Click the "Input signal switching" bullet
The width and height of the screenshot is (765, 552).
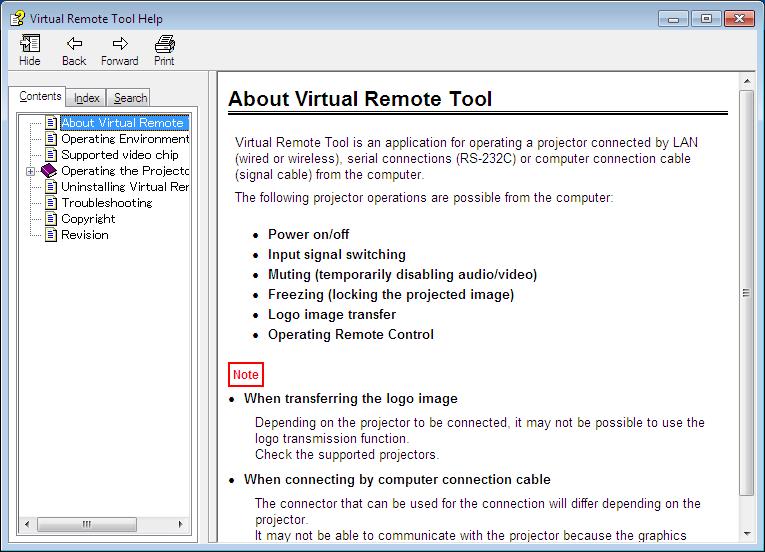(x=337, y=254)
